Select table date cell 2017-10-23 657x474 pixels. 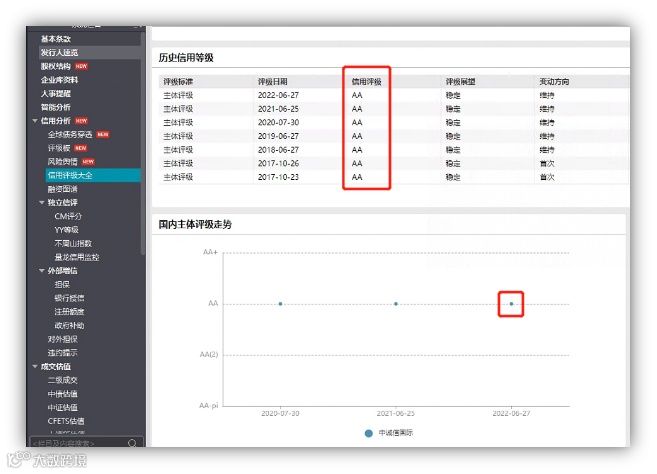[x=278, y=177]
